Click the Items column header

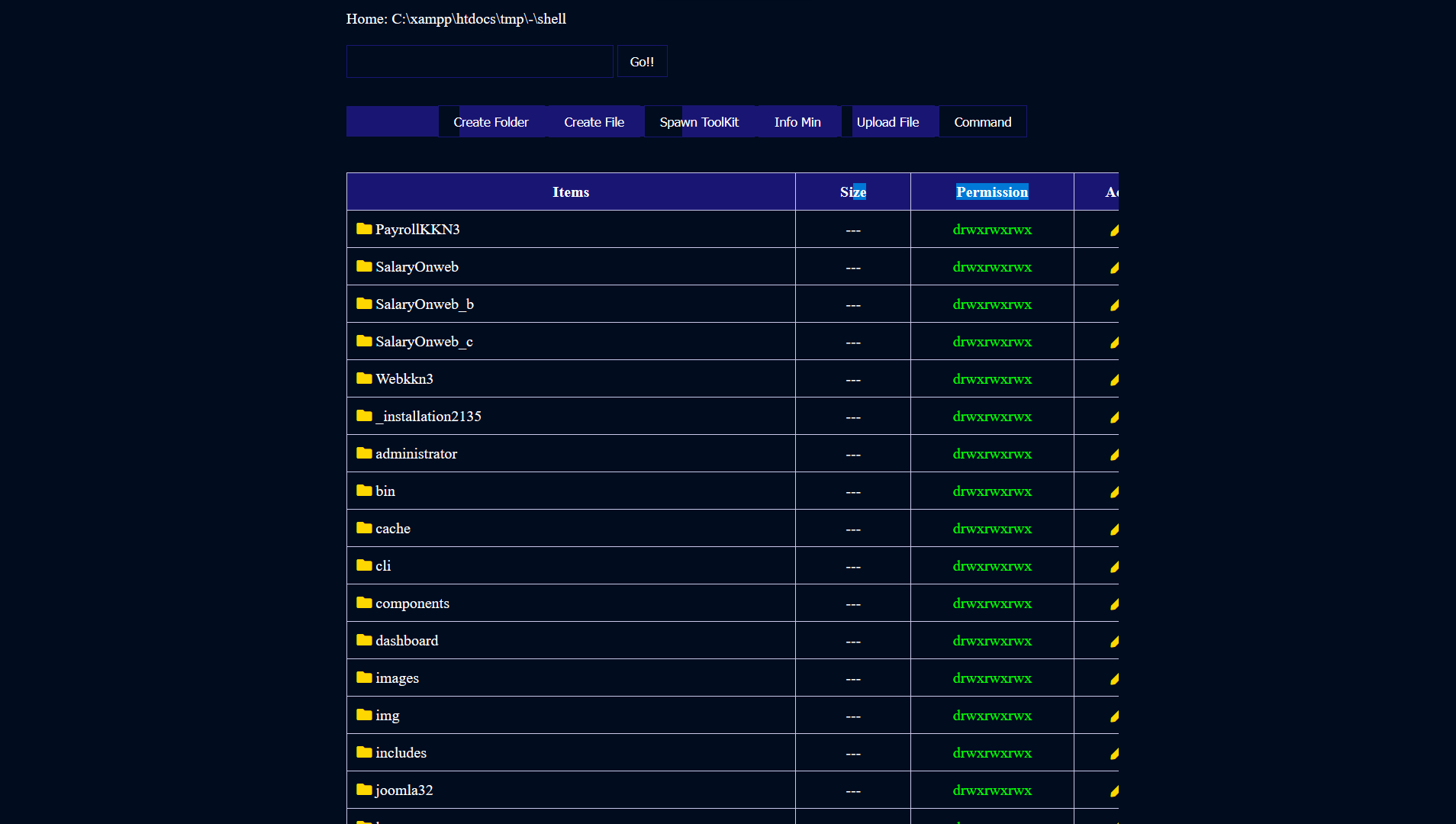(x=571, y=192)
